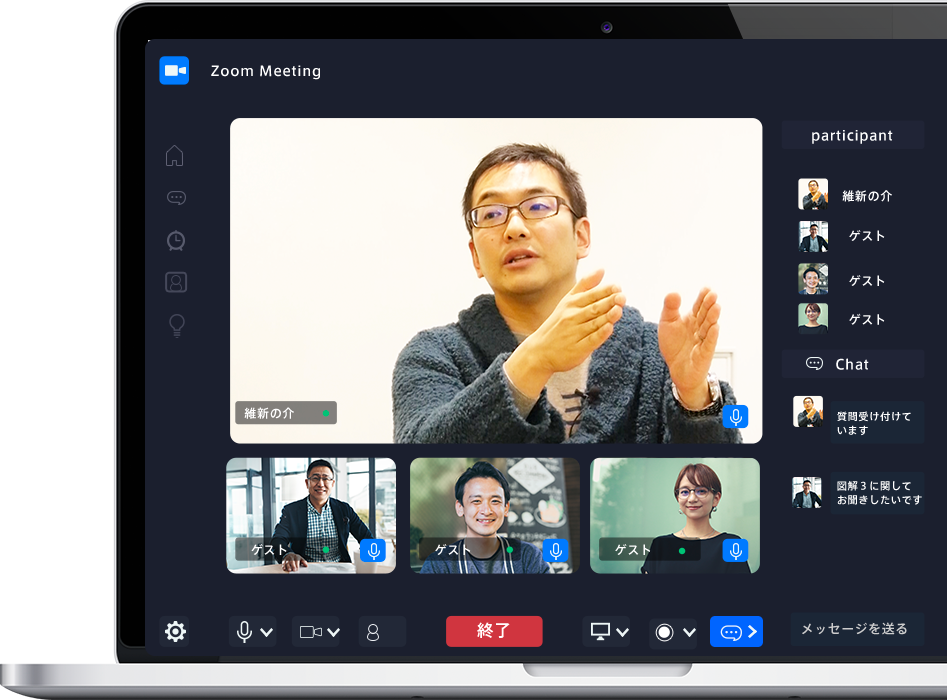Expand the video camera options arrow
The width and height of the screenshot is (947, 700).
(334, 632)
